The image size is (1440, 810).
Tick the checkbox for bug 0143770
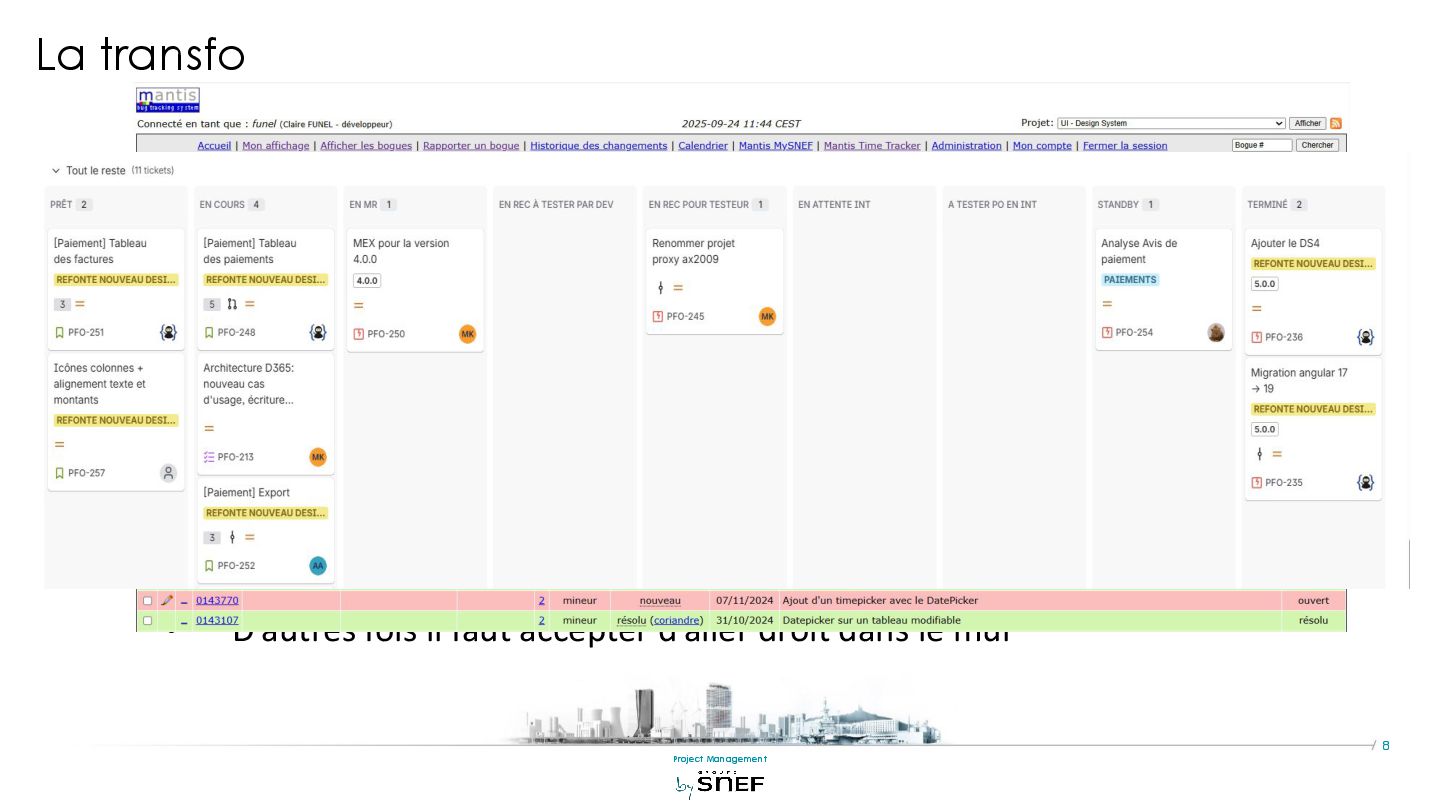(147, 601)
